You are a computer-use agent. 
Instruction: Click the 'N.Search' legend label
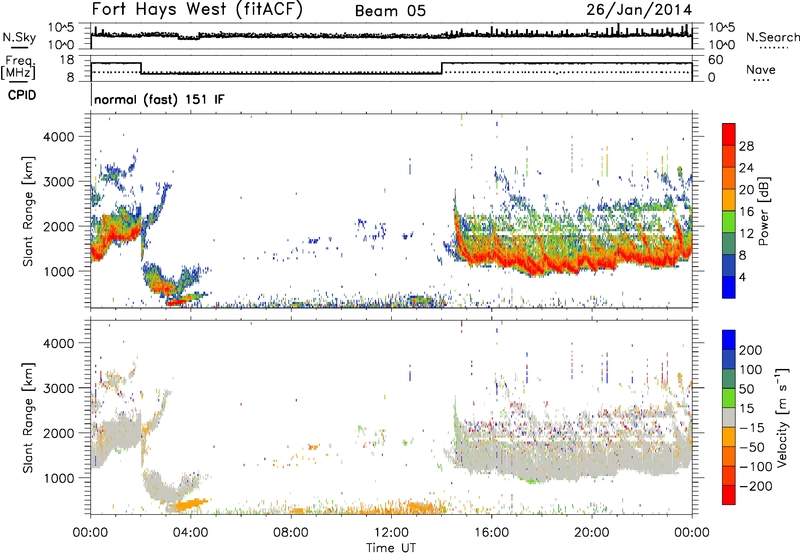click(x=772, y=37)
